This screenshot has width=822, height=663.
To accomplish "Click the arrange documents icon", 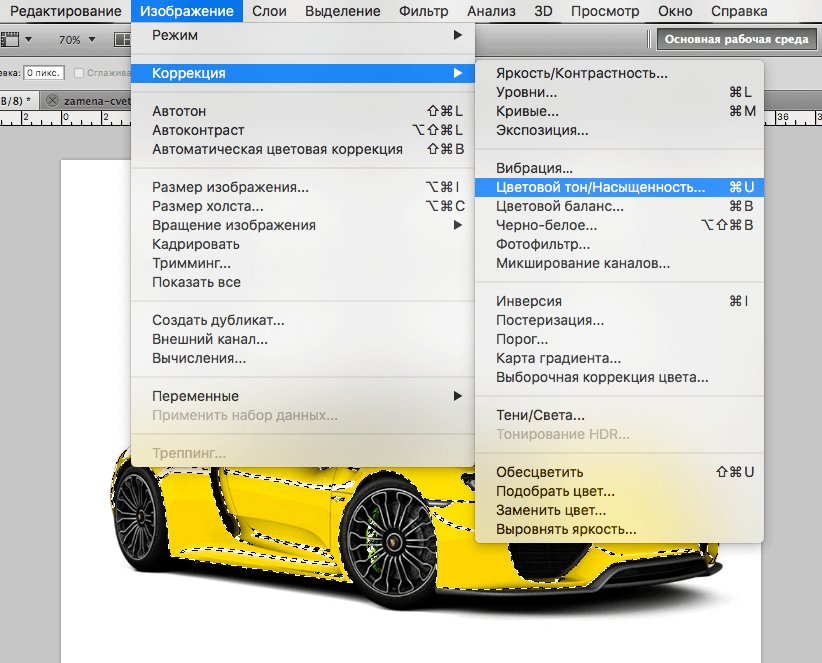I will coord(122,39).
